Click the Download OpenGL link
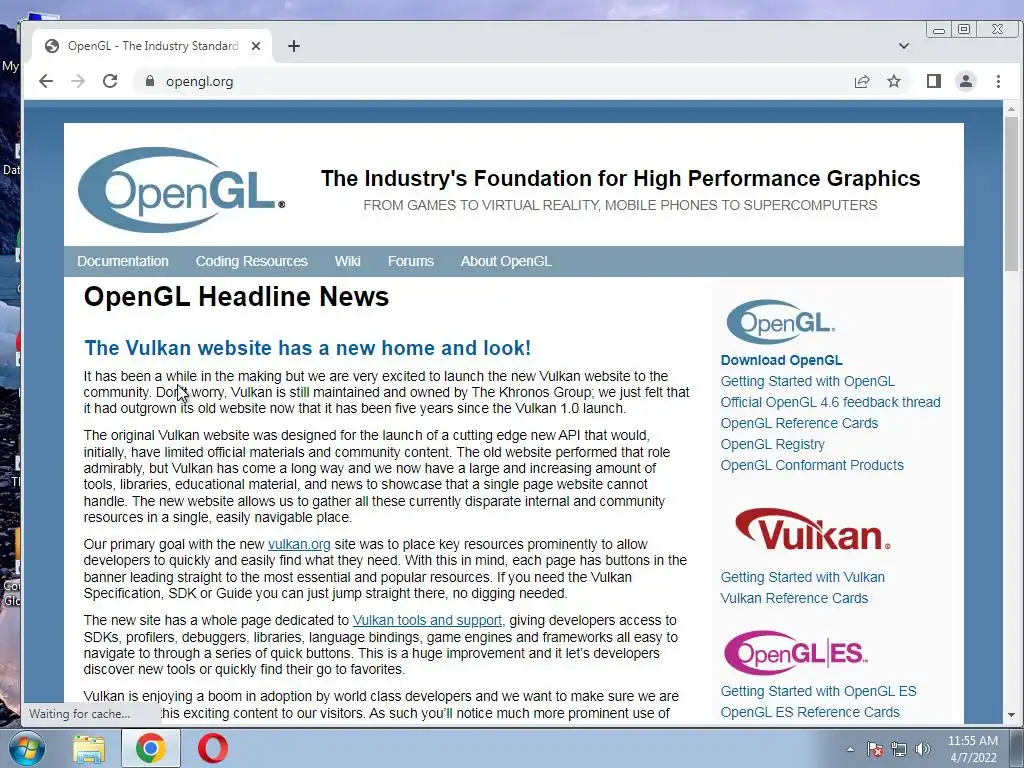 (782, 360)
